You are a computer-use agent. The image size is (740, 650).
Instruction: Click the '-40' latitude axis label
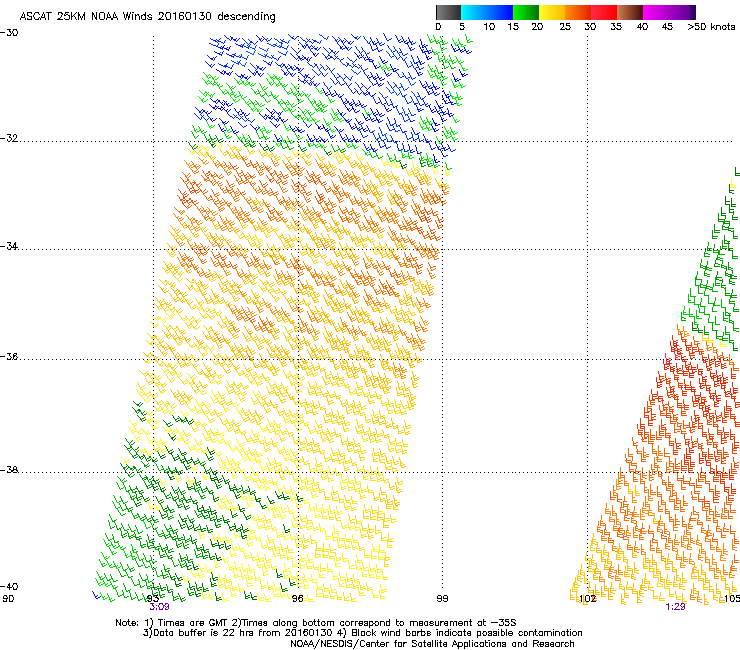coord(9,587)
